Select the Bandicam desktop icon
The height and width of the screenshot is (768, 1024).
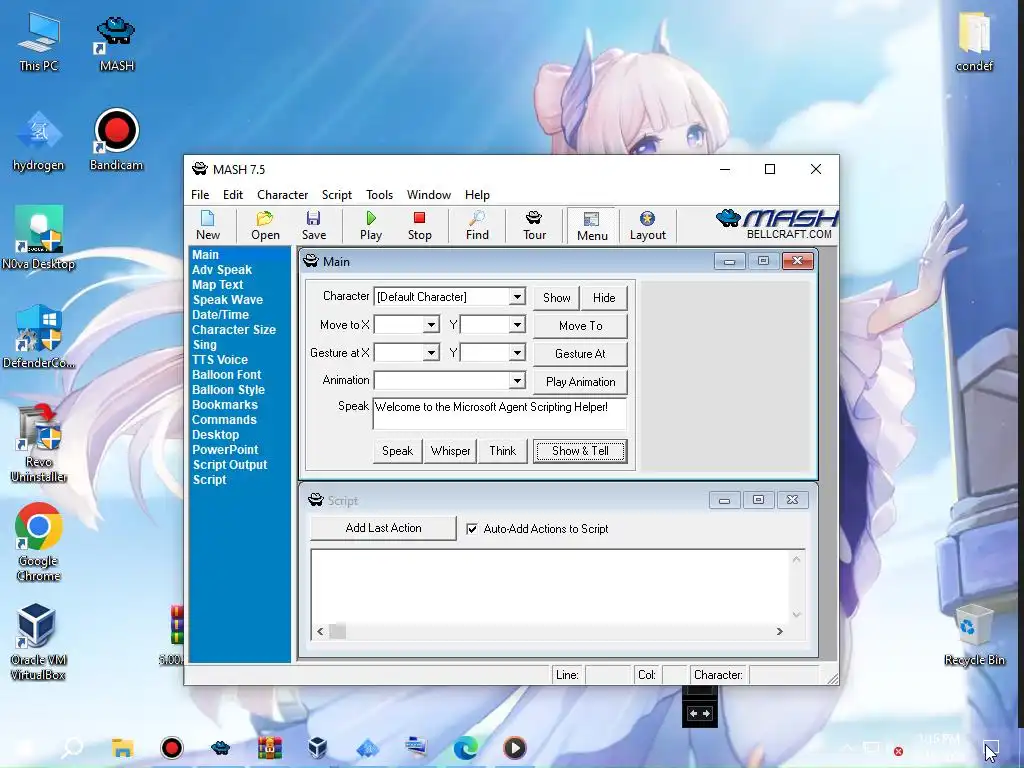(x=116, y=140)
